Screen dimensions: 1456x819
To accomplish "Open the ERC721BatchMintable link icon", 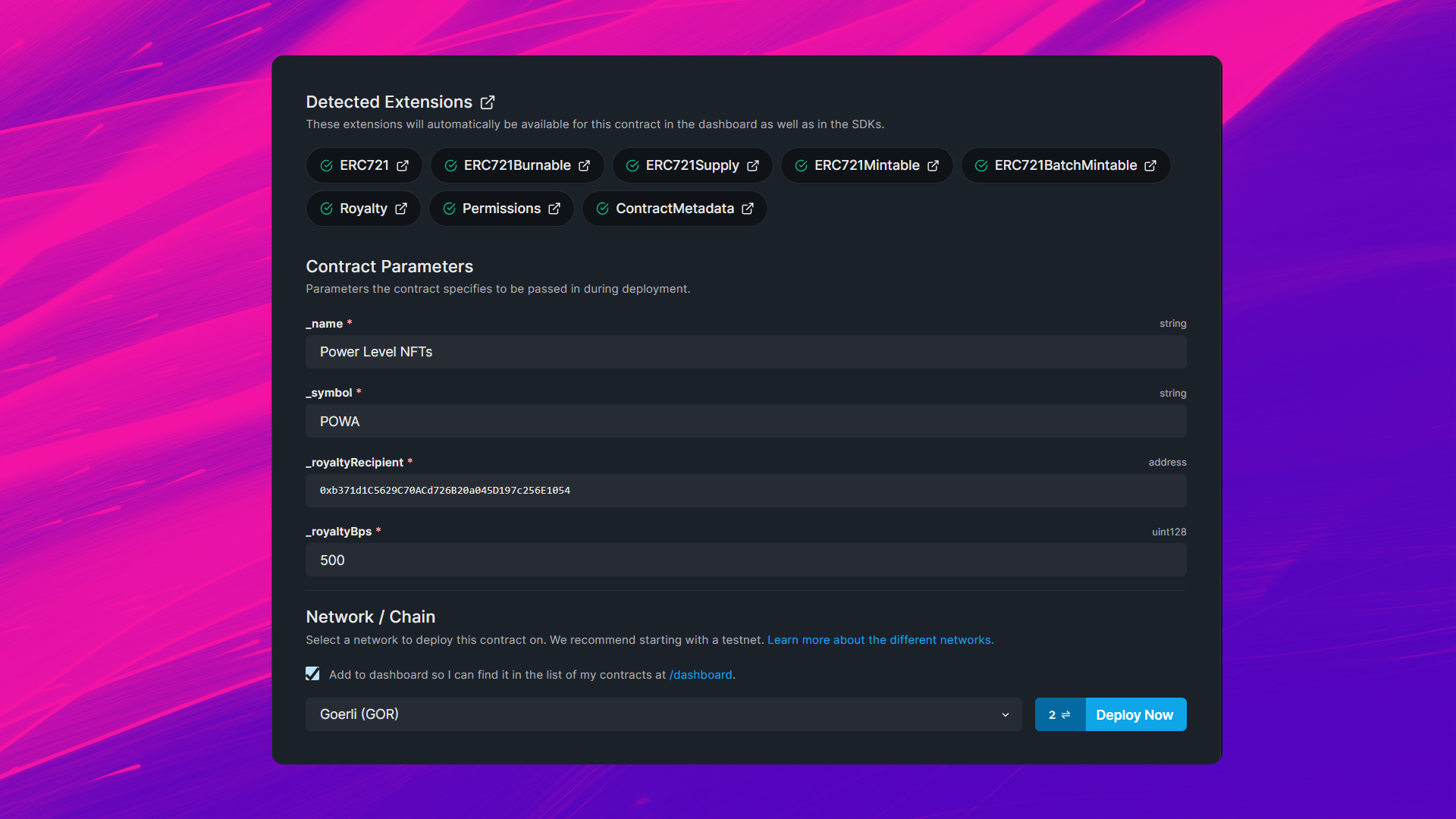I will coord(1151,165).
